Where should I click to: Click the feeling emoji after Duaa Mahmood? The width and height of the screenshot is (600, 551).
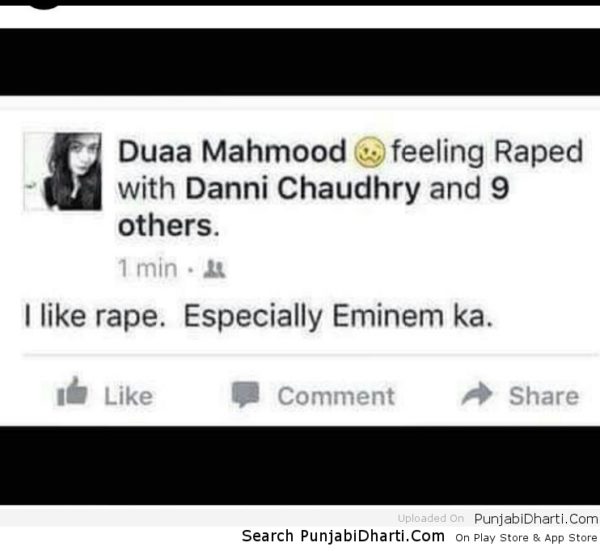tap(370, 152)
